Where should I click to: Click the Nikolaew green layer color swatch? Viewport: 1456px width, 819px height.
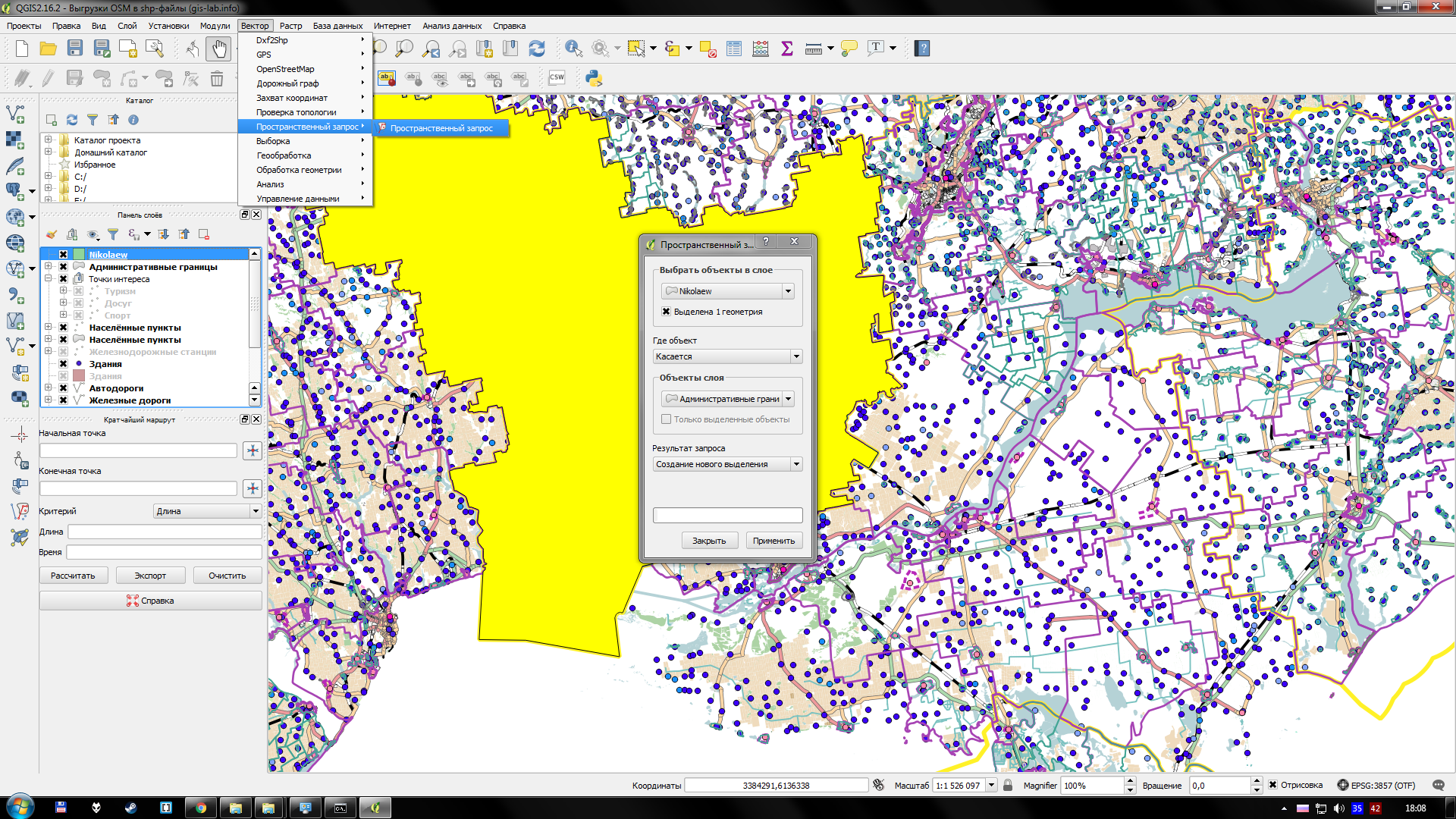click(79, 255)
